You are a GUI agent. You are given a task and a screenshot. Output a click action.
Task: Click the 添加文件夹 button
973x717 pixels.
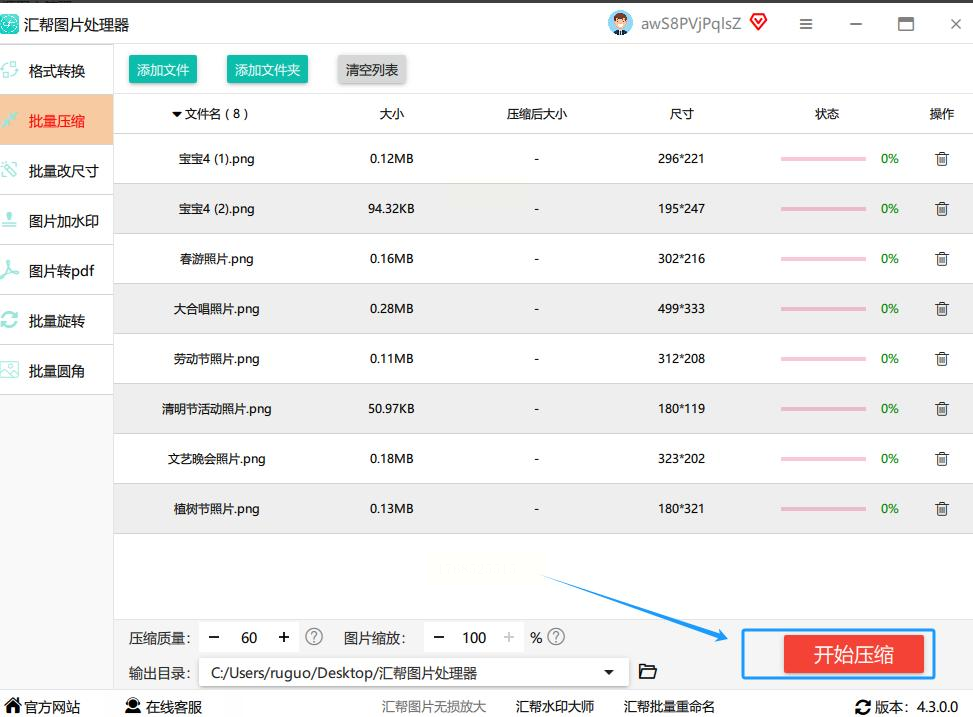(x=267, y=70)
